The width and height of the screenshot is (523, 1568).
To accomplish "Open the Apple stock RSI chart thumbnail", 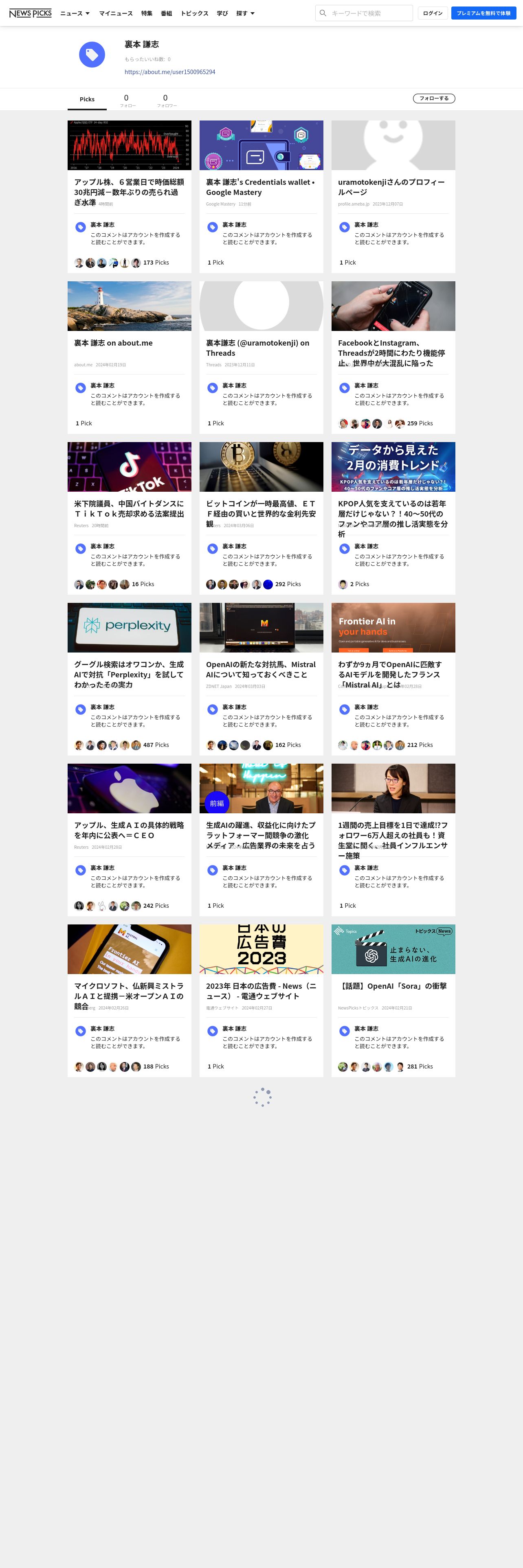I will click(x=130, y=145).
